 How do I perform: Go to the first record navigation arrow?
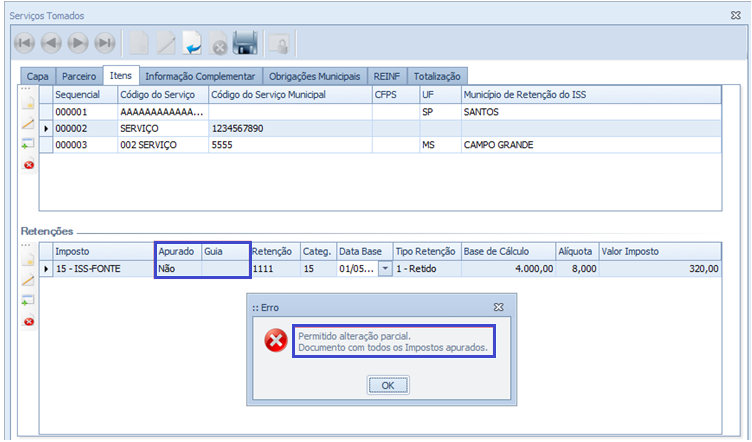[24, 43]
